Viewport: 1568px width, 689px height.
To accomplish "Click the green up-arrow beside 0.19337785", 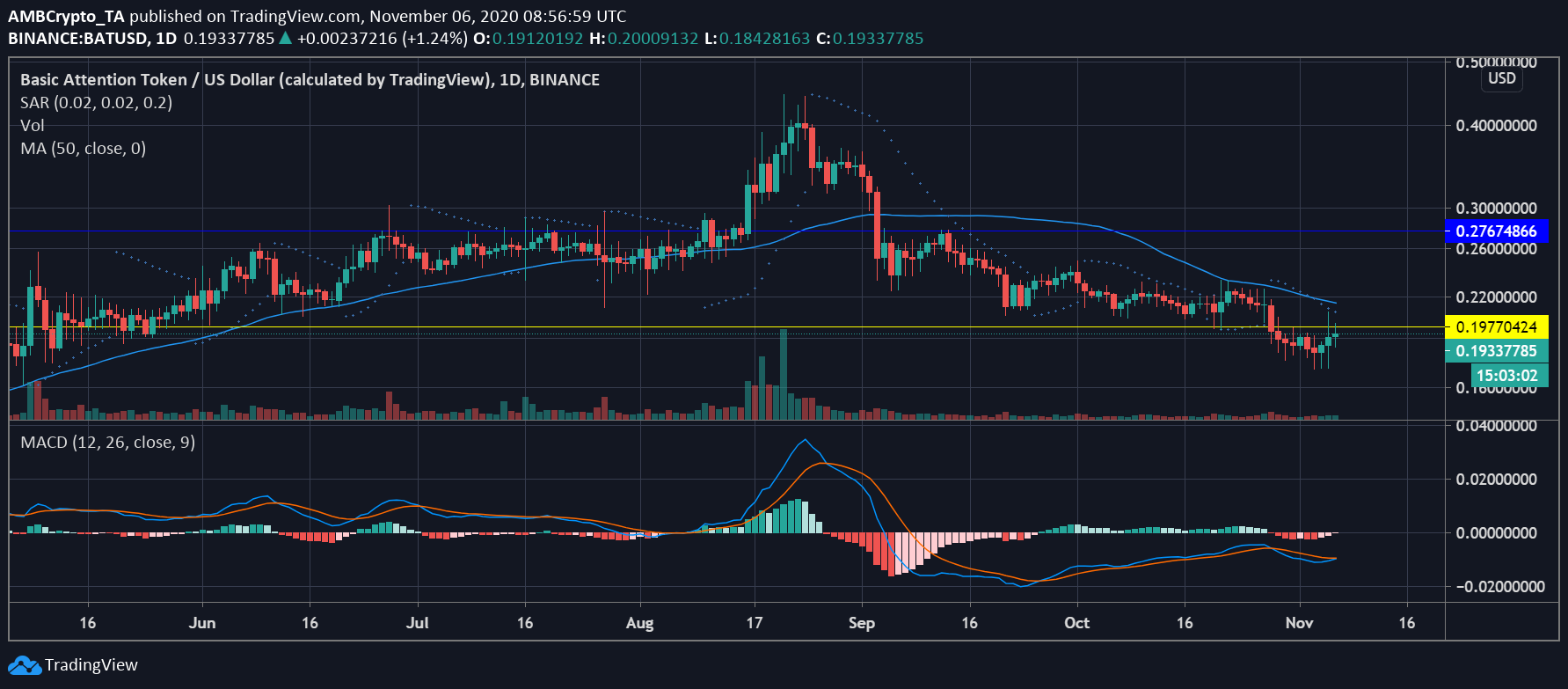I will point(285,38).
